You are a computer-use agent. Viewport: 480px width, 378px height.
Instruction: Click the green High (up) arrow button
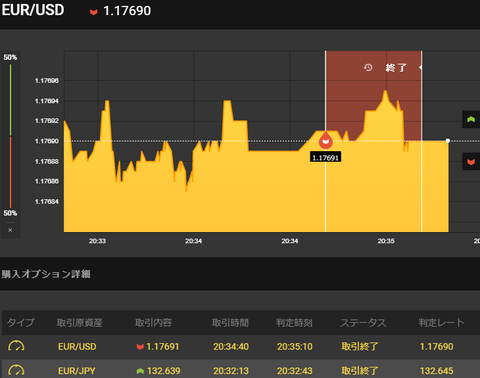tap(471, 119)
